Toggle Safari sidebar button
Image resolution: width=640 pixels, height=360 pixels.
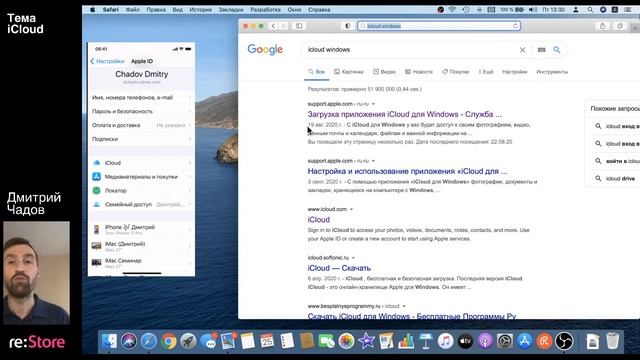pos(299,26)
